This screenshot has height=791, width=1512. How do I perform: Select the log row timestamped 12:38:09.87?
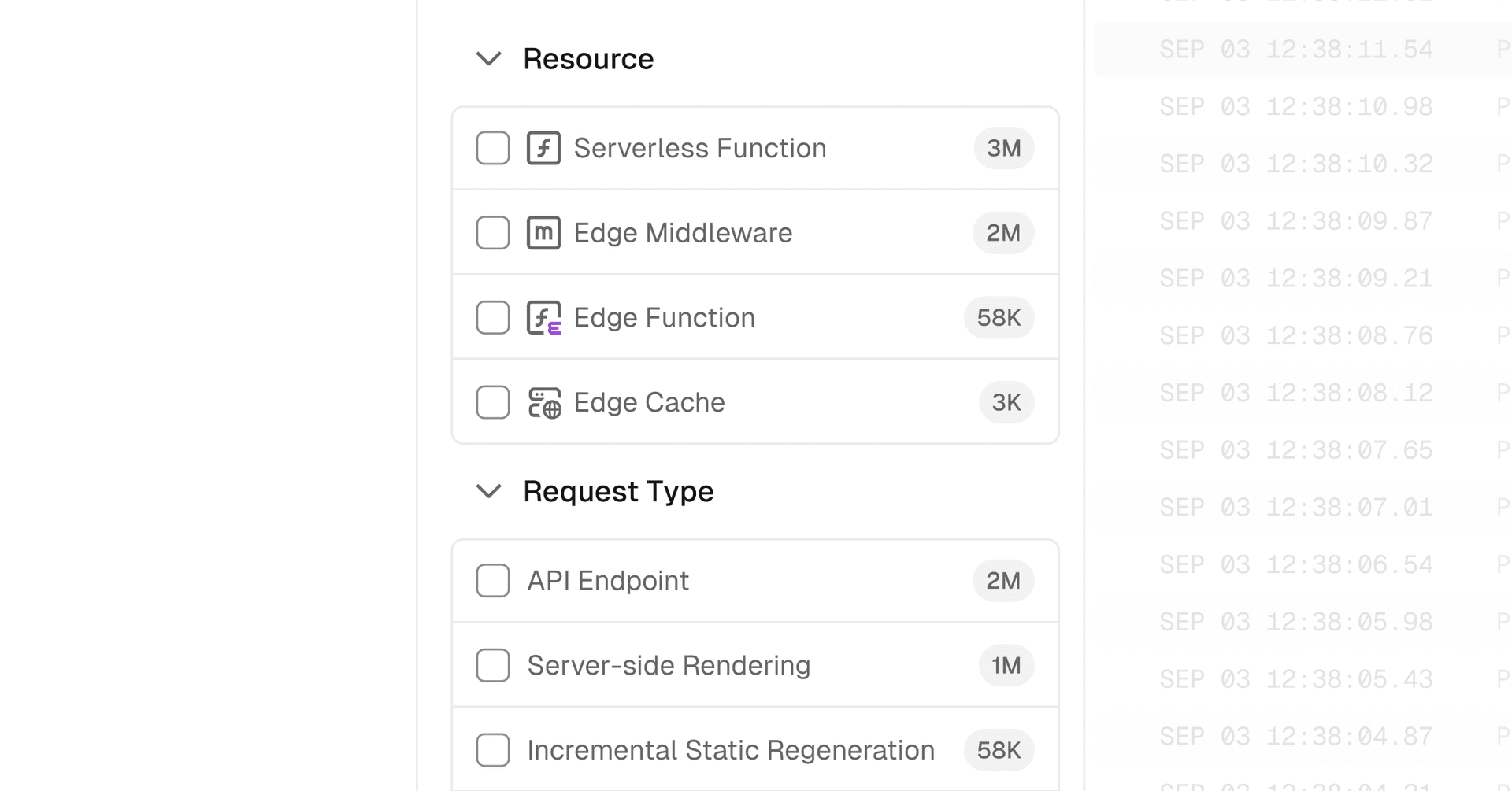coord(1295,221)
